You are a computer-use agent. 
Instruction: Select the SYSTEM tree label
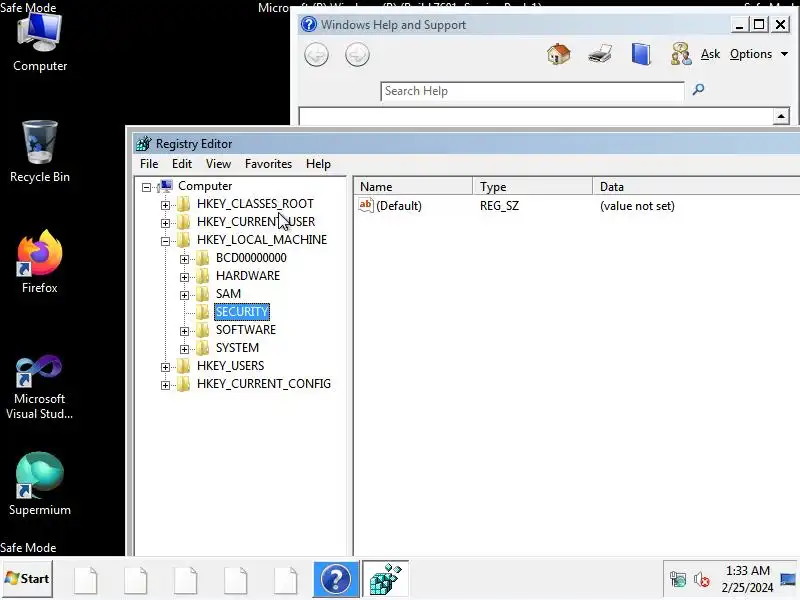point(237,347)
